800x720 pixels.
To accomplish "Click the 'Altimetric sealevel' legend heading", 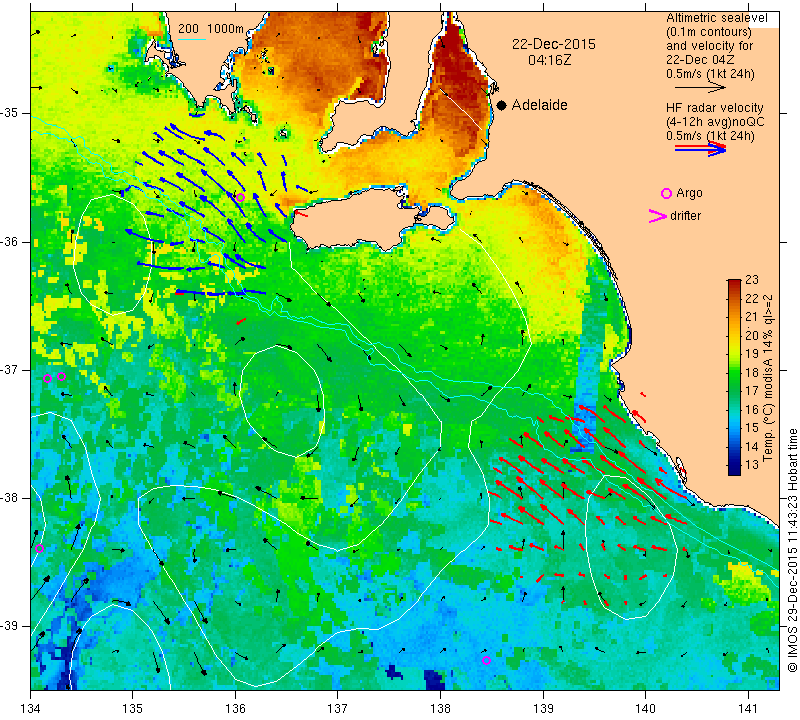I will coord(716,18).
